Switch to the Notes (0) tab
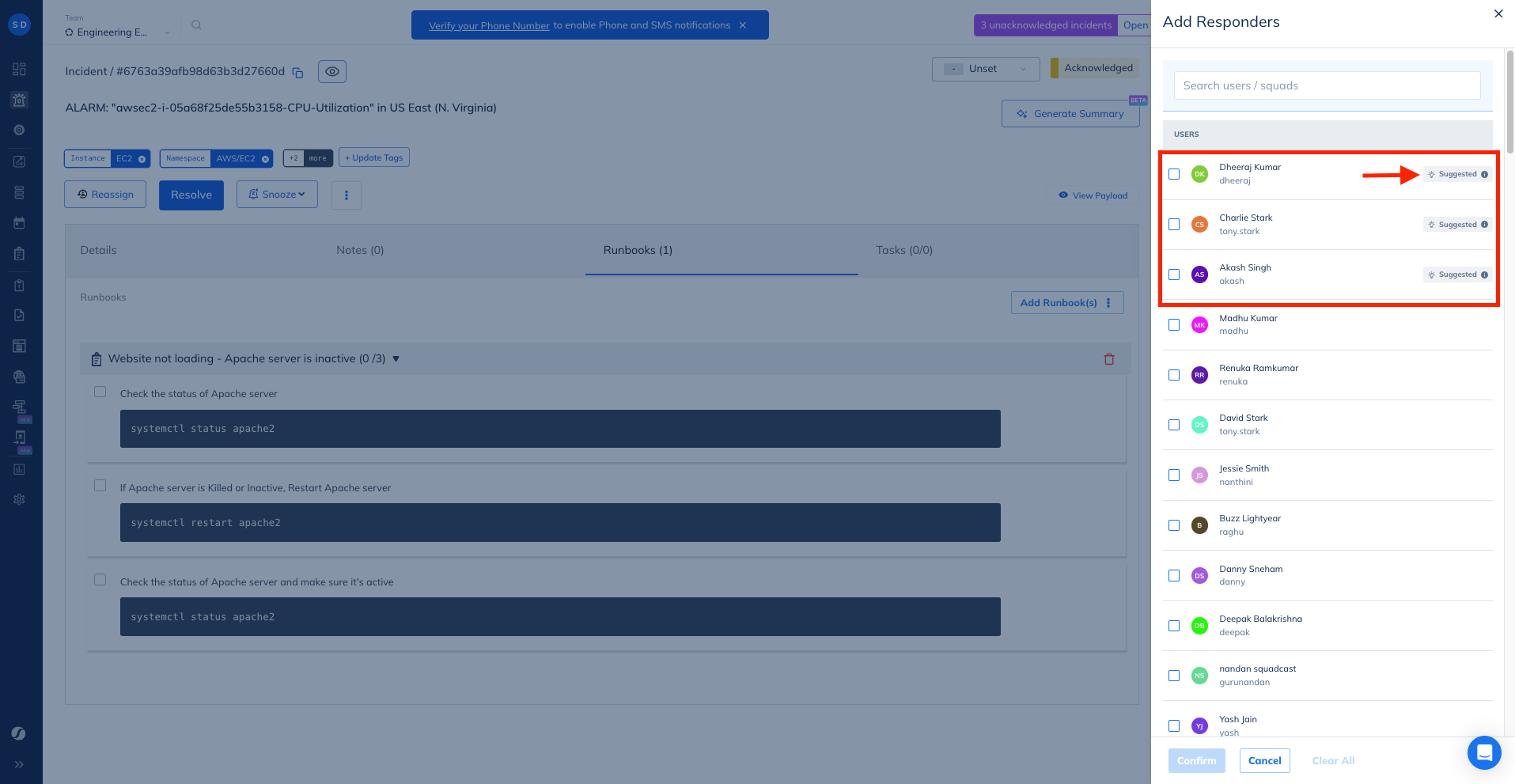This screenshot has width=1515, height=784. pyautogui.click(x=360, y=250)
